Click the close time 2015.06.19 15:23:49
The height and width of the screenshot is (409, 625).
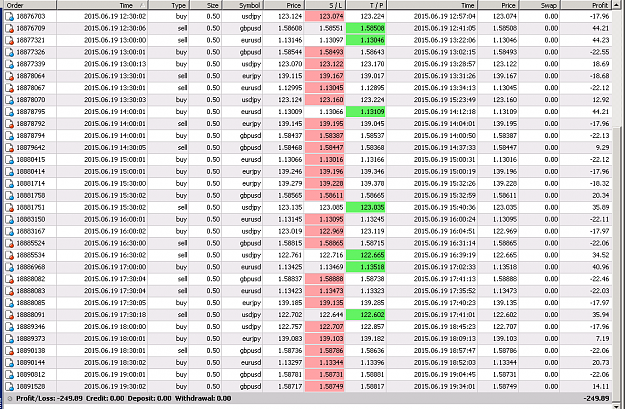(444, 100)
